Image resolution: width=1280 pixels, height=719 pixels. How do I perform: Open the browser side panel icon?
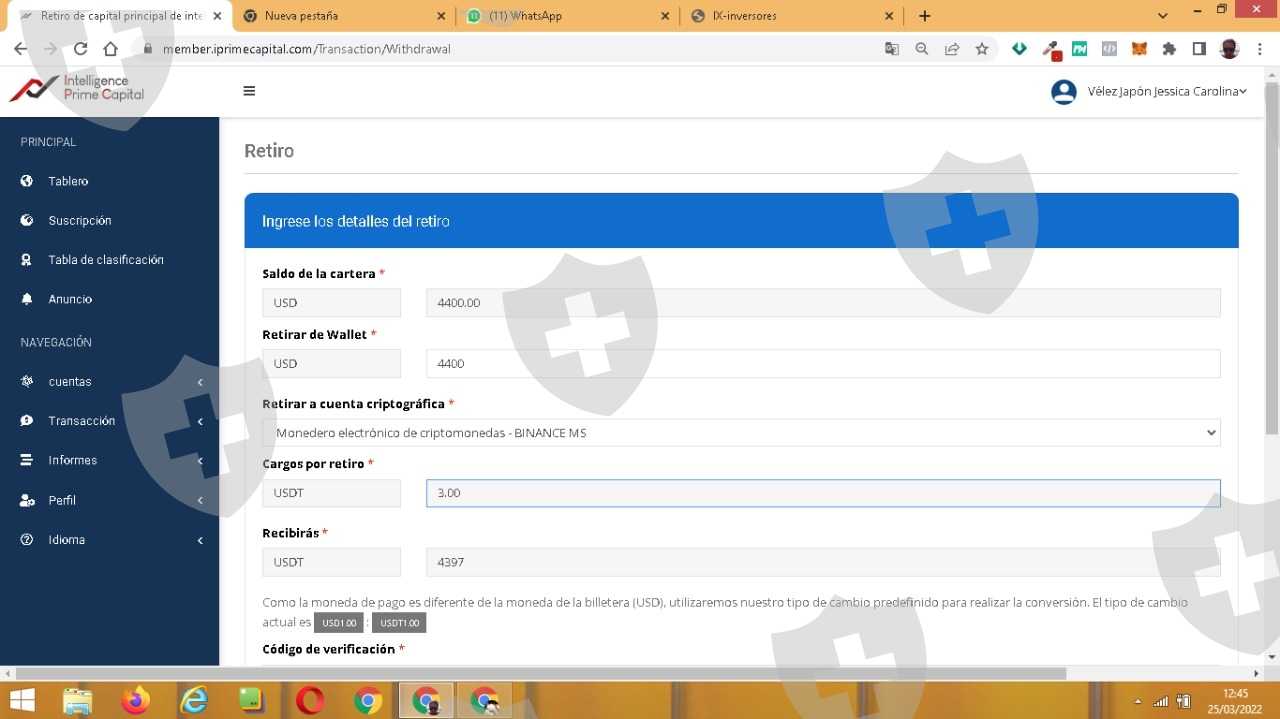(x=1199, y=49)
